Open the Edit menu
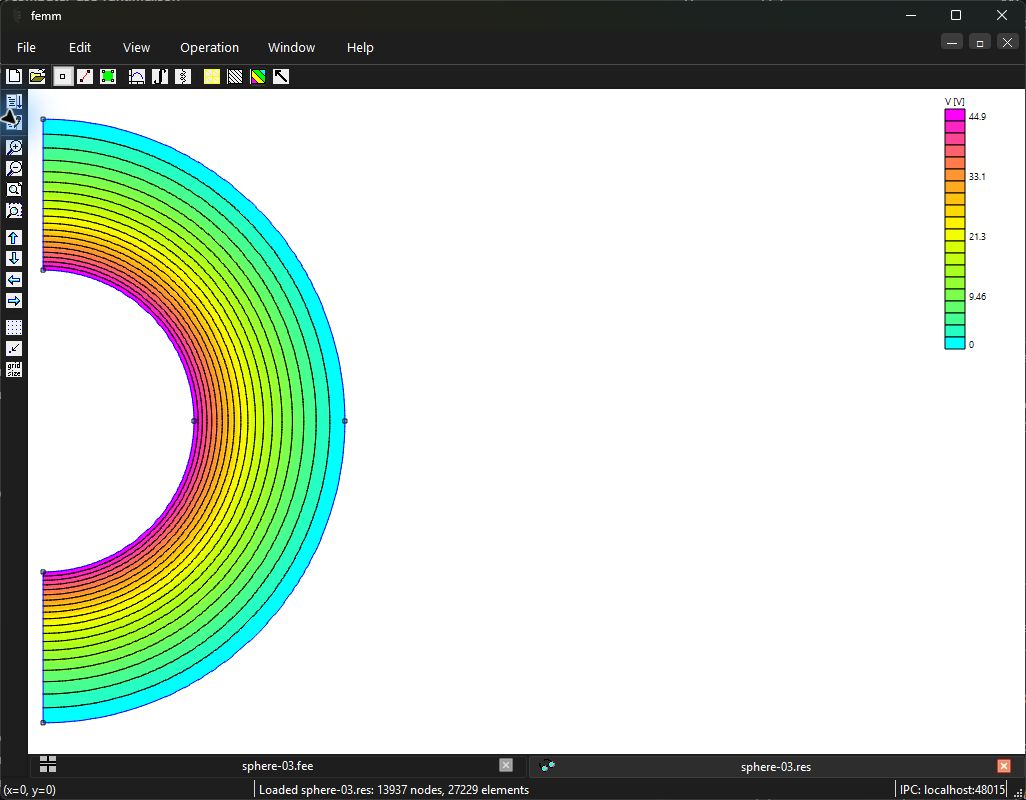Viewport: 1026px width, 800px height. coord(80,48)
